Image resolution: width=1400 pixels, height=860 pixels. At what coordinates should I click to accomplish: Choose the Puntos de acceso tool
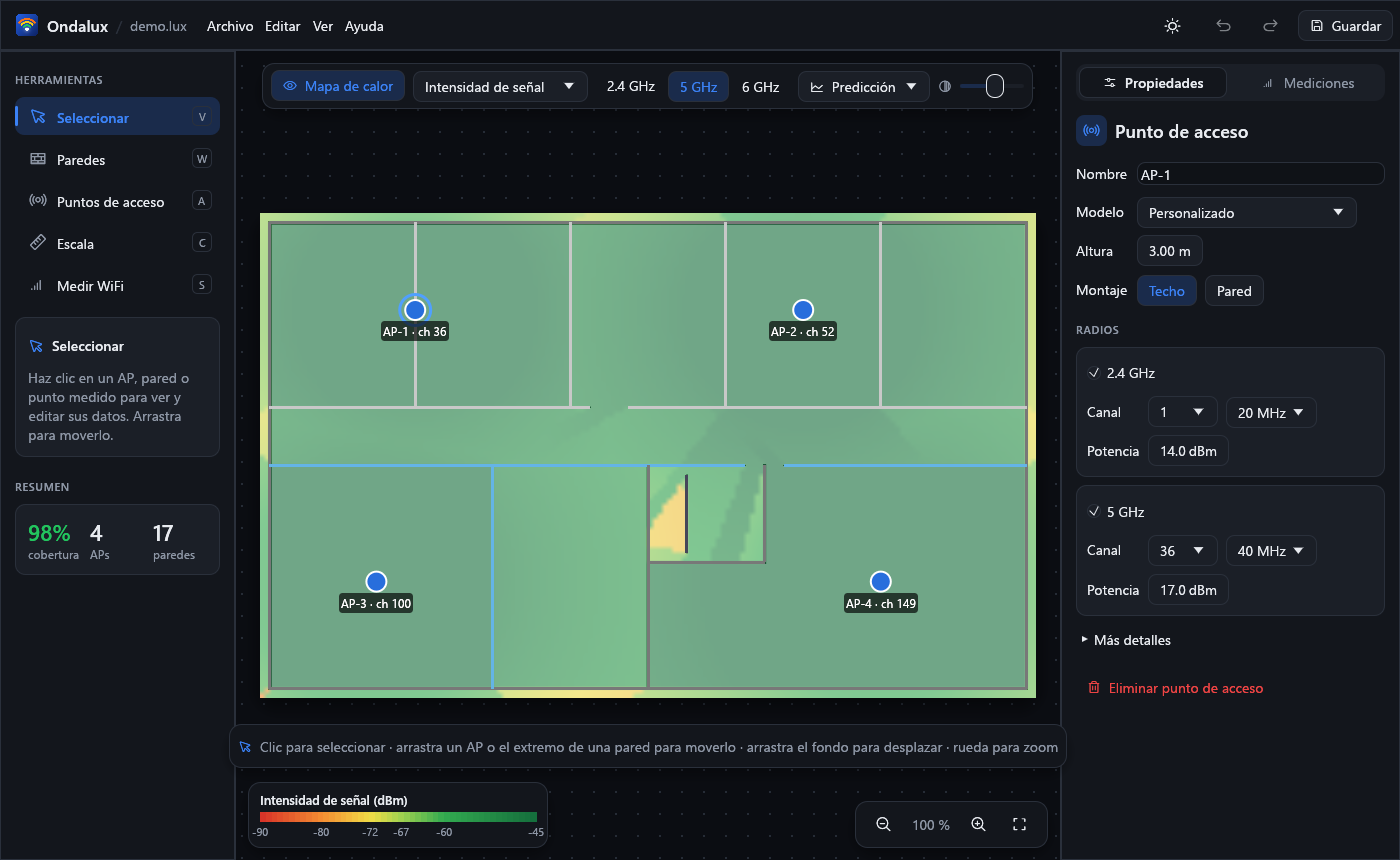117,202
